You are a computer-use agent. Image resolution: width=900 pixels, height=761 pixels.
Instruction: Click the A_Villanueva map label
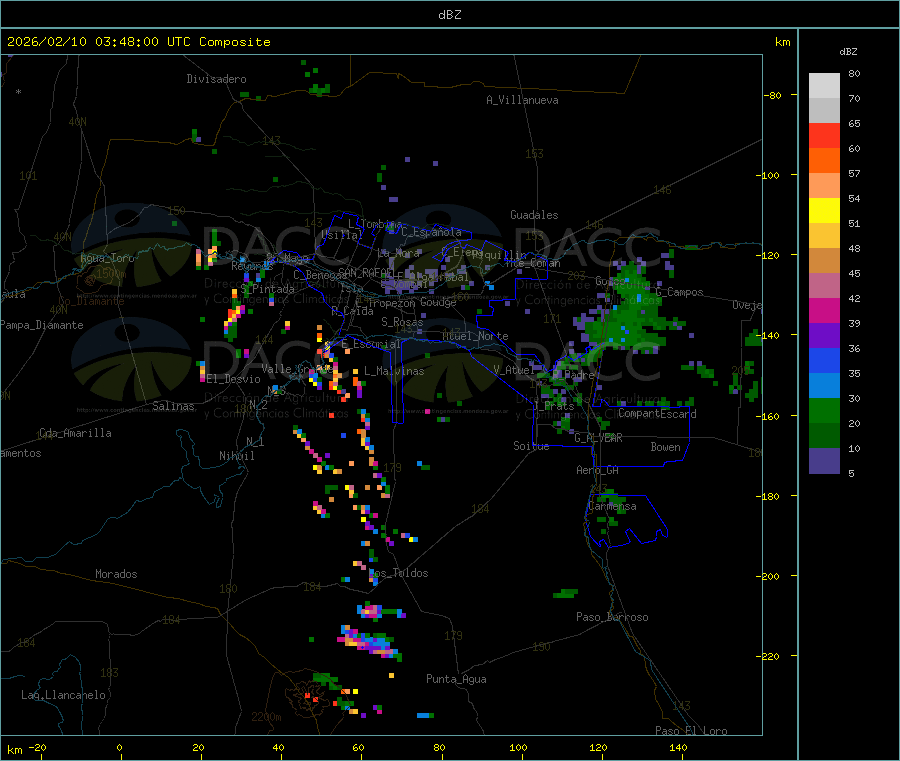pos(522,100)
